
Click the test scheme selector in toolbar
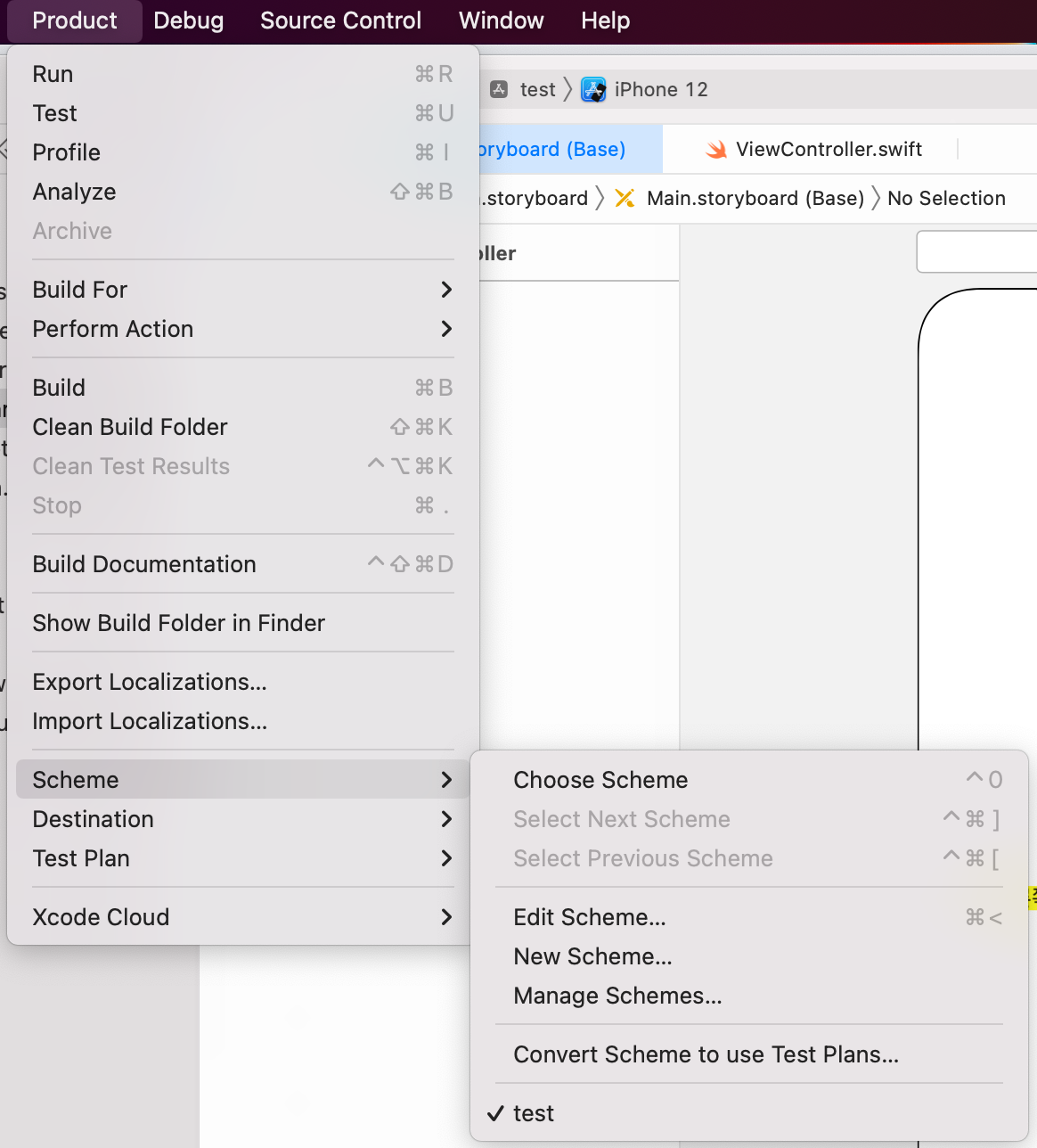click(x=537, y=89)
